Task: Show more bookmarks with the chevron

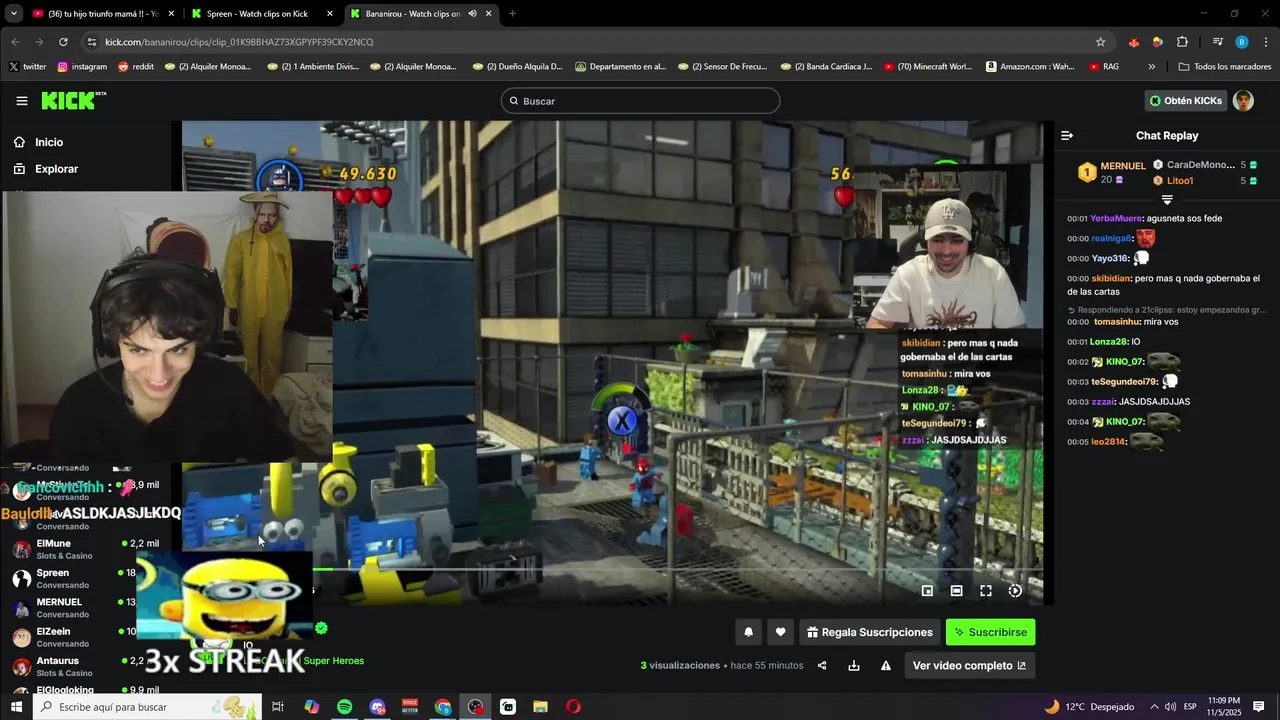Action: (x=1151, y=67)
